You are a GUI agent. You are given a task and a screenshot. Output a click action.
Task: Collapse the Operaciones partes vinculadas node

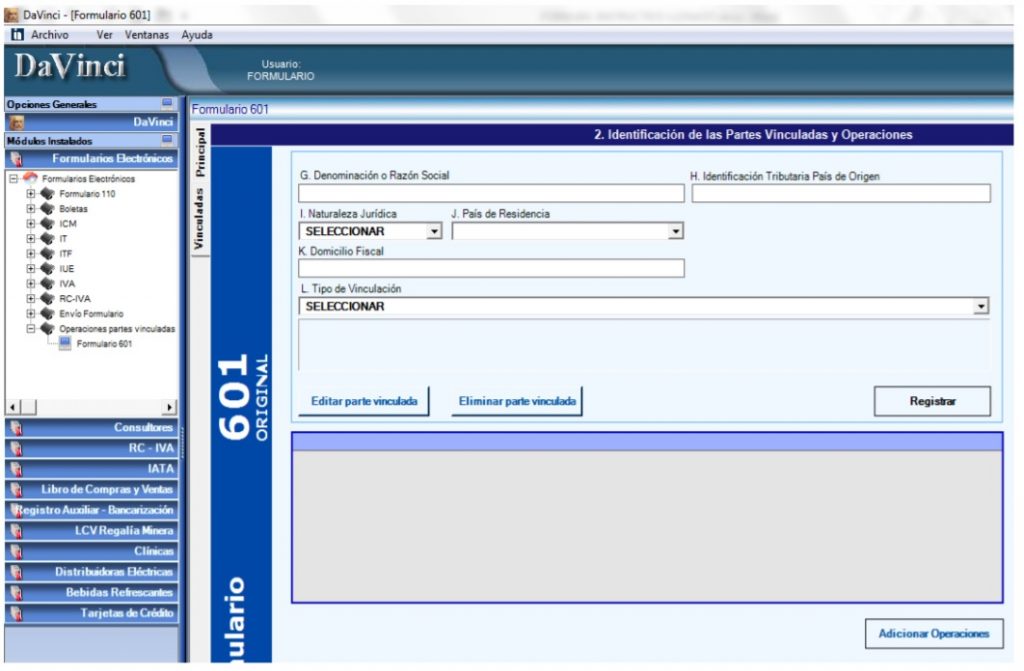pyautogui.click(x=31, y=328)
